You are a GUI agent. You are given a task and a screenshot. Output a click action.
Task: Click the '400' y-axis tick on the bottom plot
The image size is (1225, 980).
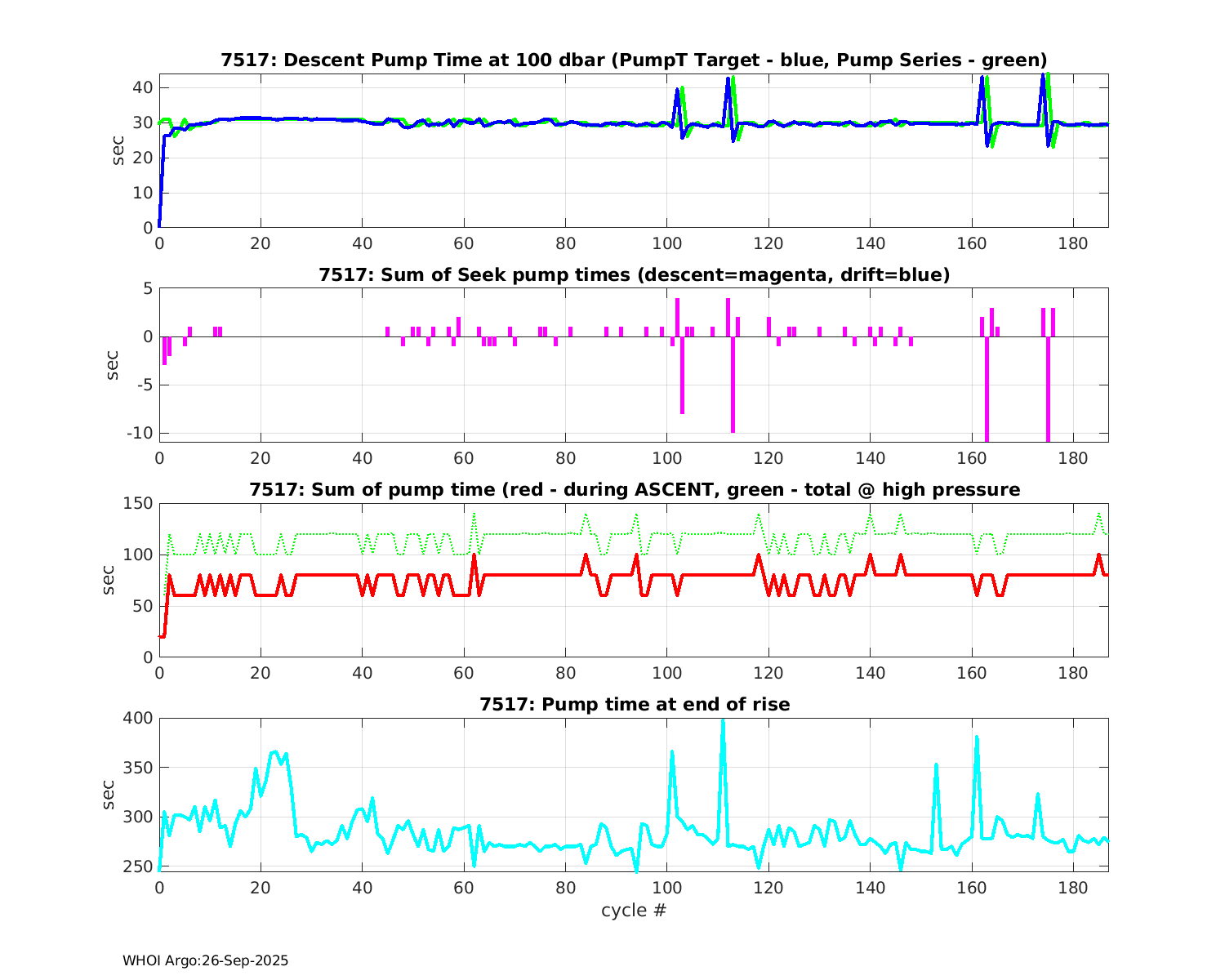(136, 718)
